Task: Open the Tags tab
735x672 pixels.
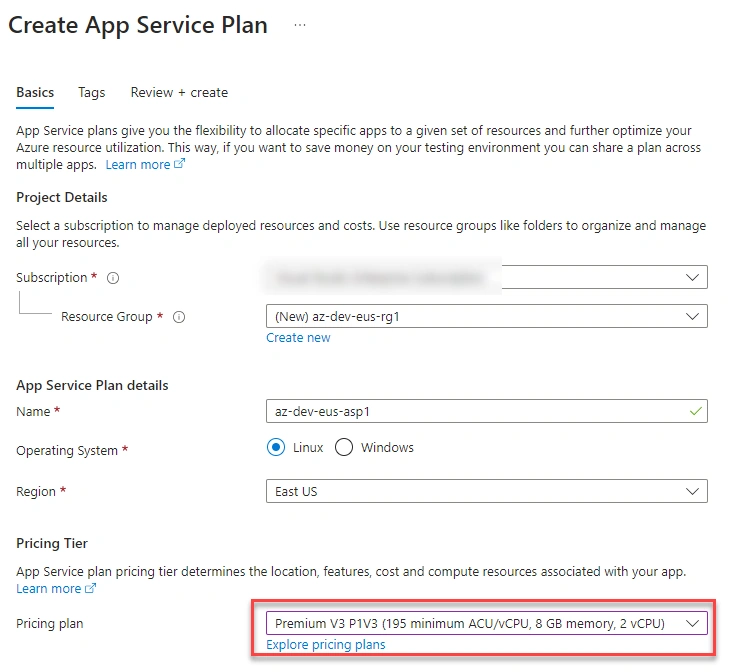Action: tap(91, 92)
